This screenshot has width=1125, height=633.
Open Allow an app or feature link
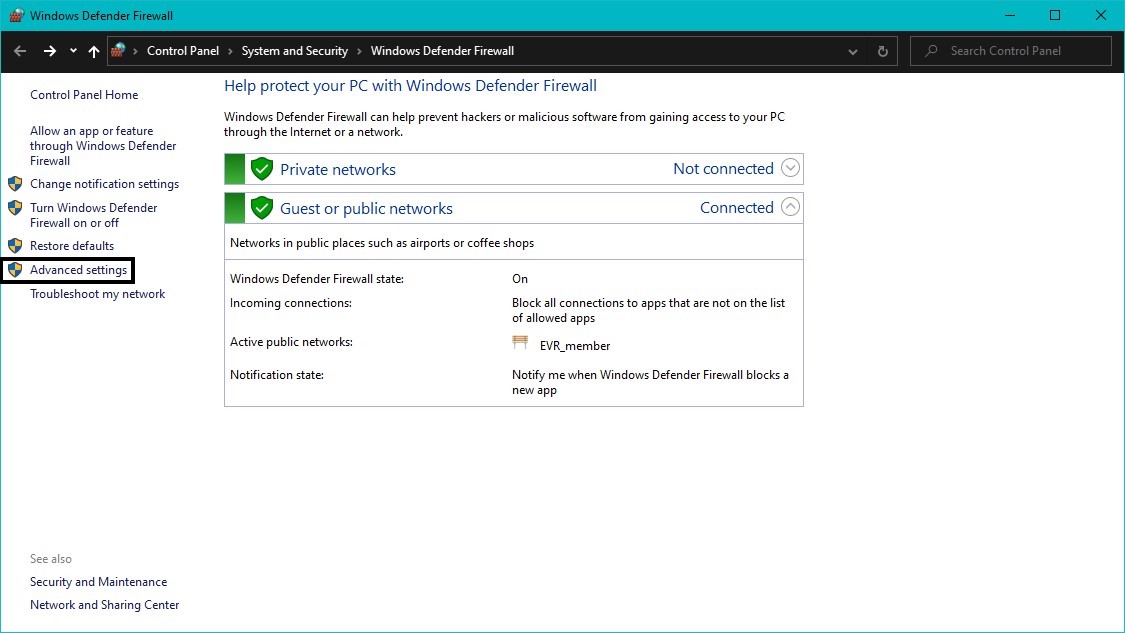pyautogui.click(x=103, y=146)
